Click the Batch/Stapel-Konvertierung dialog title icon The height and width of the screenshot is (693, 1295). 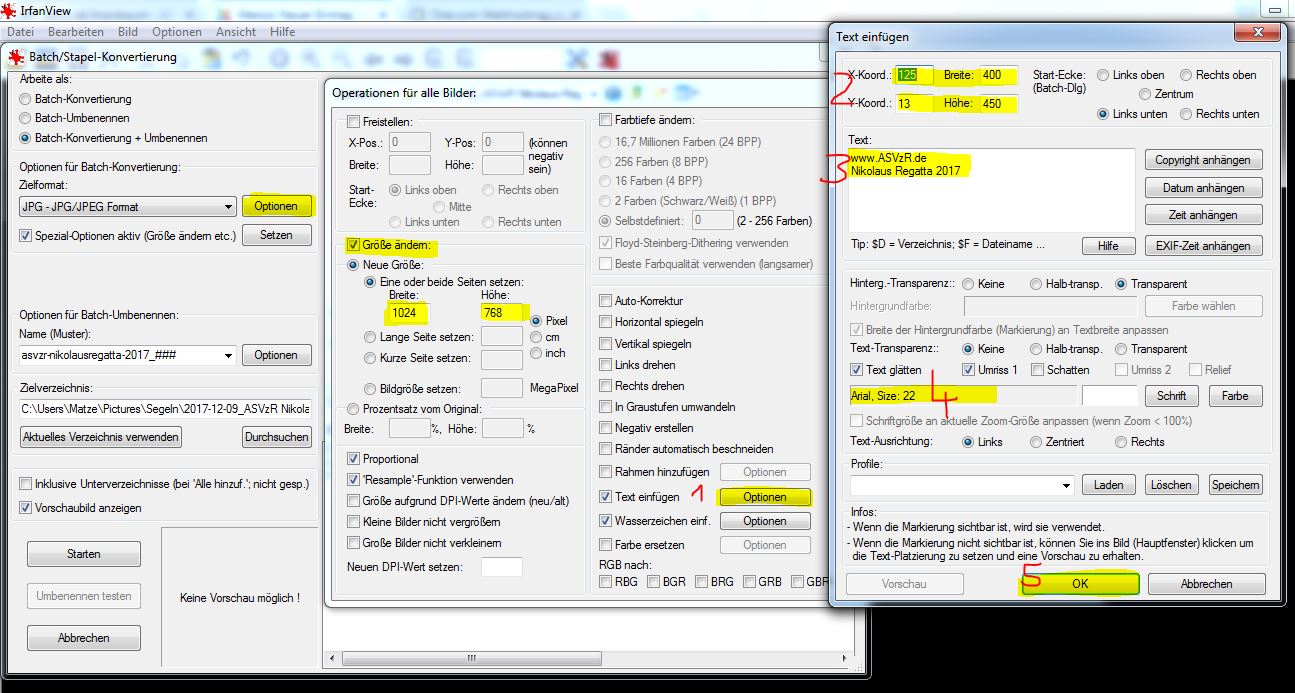pyautogui.click(x=17, y=57)
